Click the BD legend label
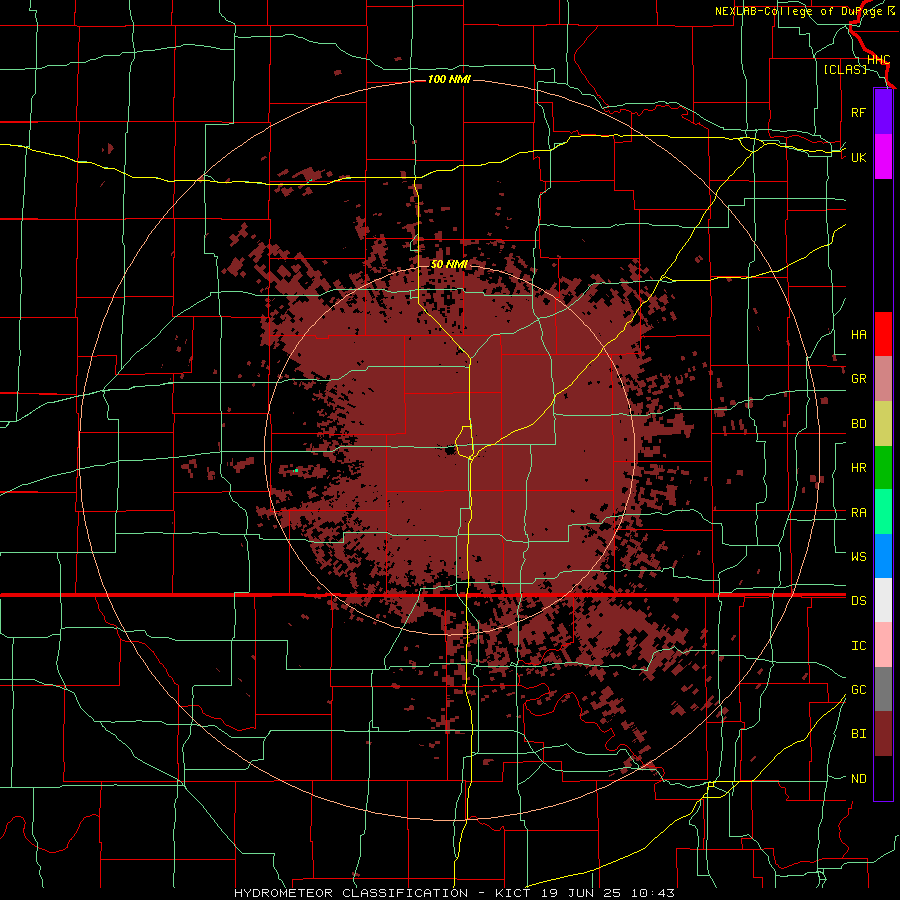 [858, 424]
